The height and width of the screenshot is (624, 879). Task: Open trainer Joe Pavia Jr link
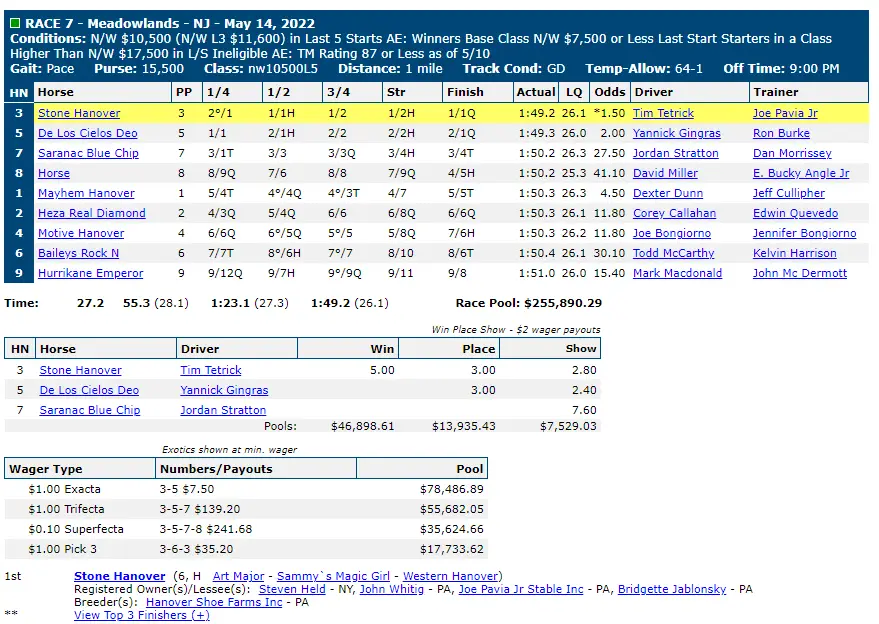click(x=785, y=113)
